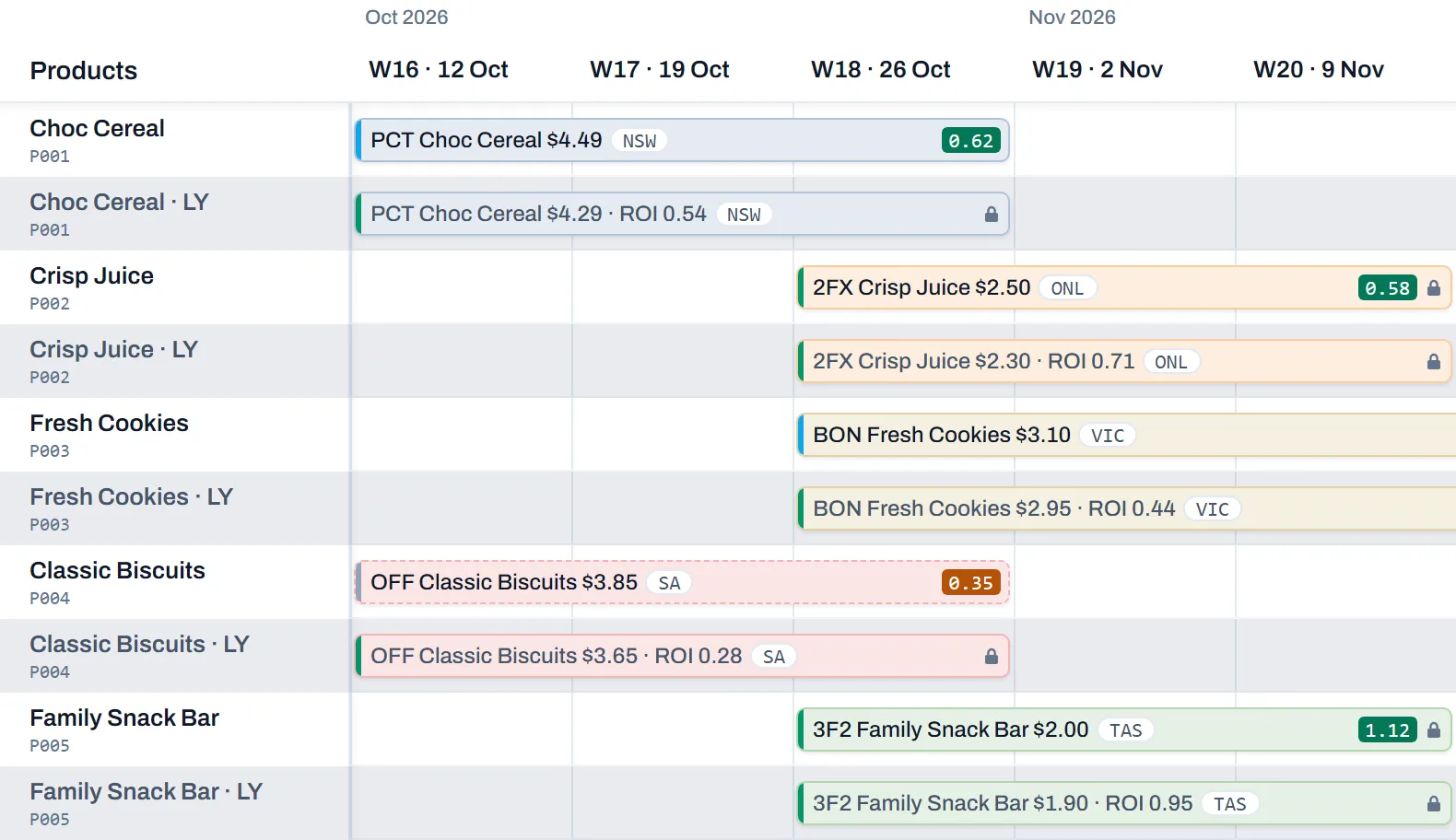Select the Choc Cereal · LY row label
This screenshot has height=840, width=1456.
point(175,214)
